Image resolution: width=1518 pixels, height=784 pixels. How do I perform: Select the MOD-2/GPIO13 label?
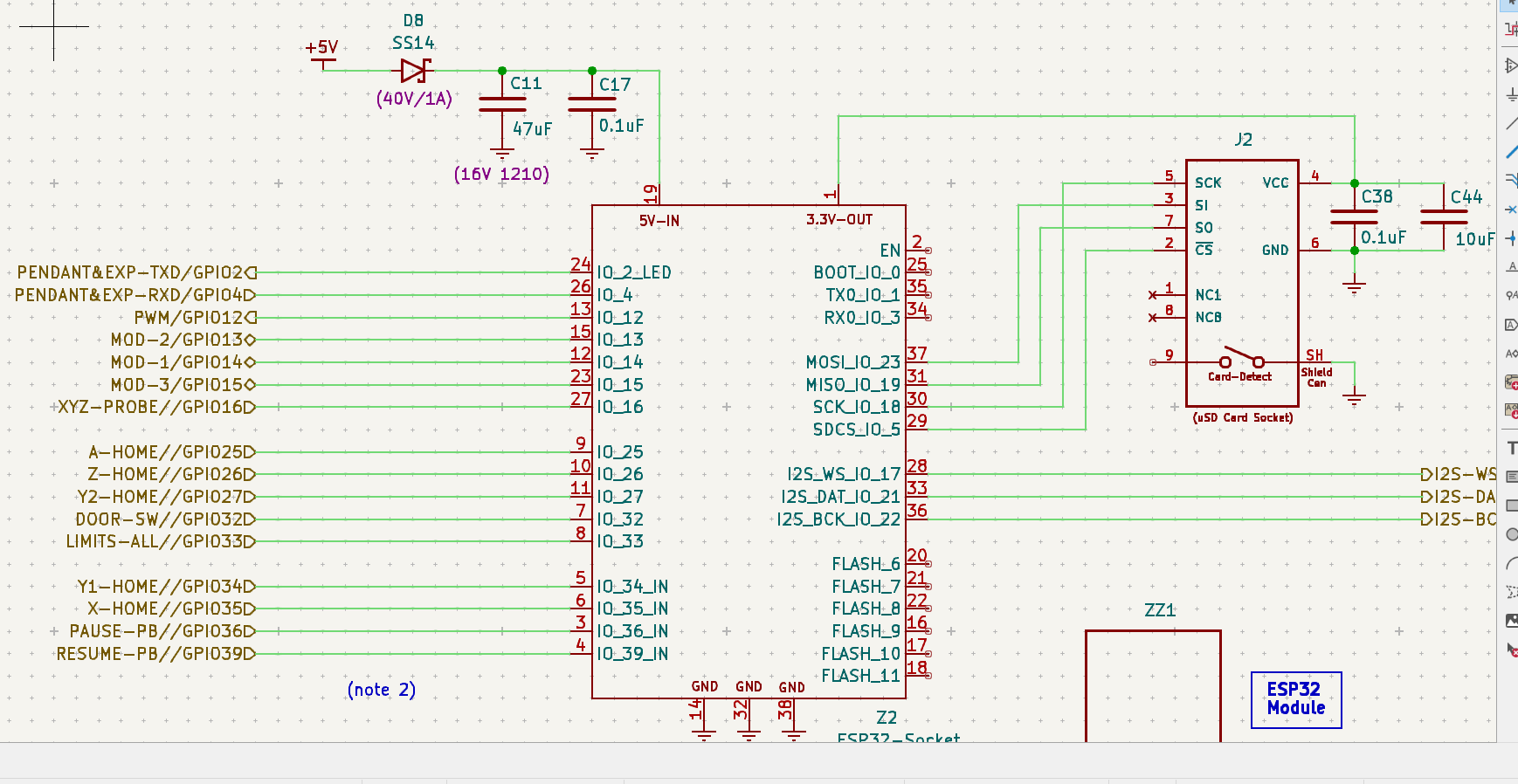183,340
